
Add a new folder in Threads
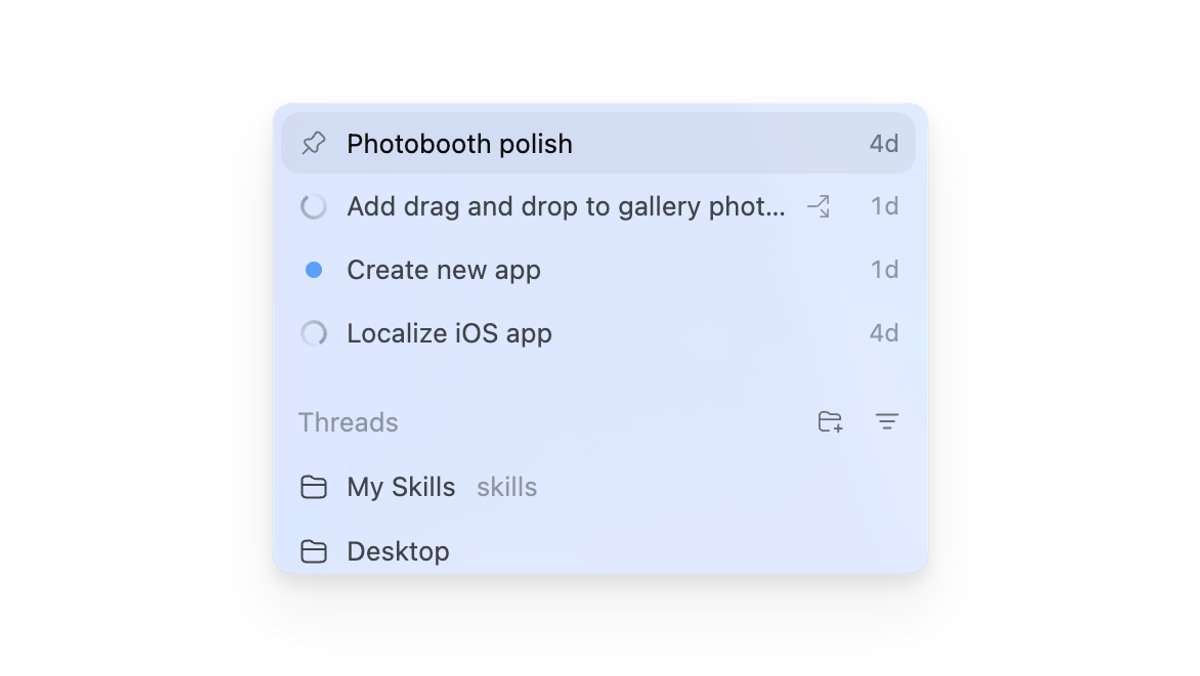(830, 422)
